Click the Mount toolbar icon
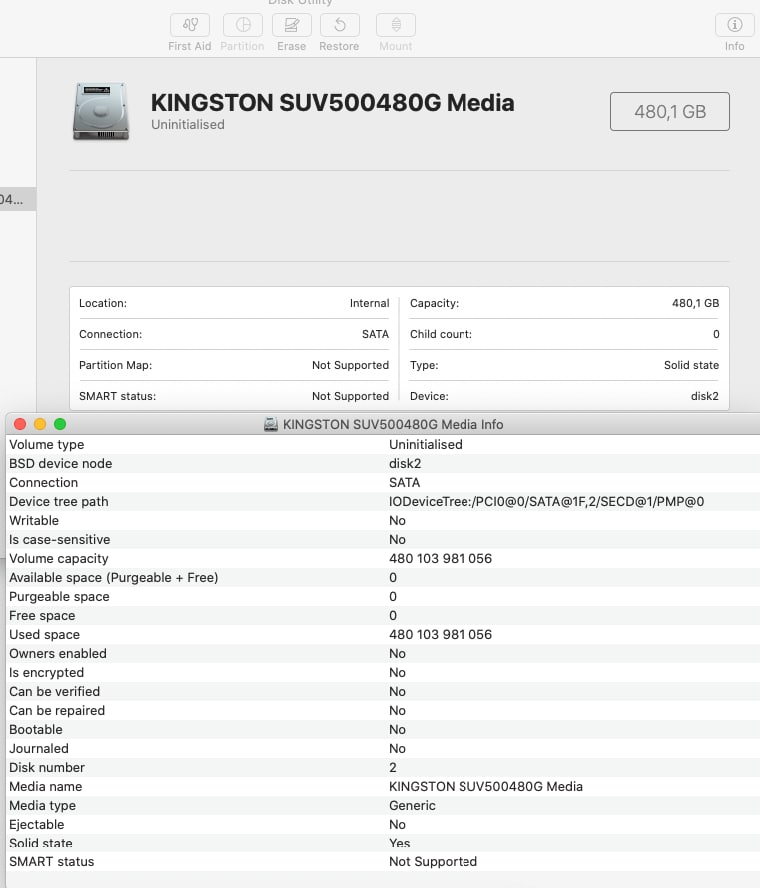 (x=396, y=33)
